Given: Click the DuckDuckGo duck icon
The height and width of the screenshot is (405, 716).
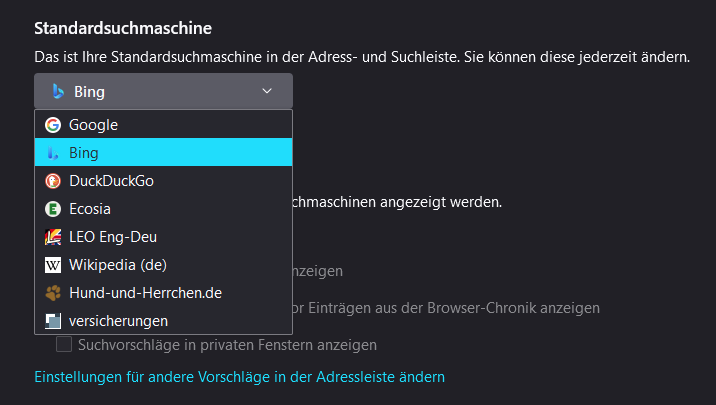Looking at the screenshot, I should (53, 181).
